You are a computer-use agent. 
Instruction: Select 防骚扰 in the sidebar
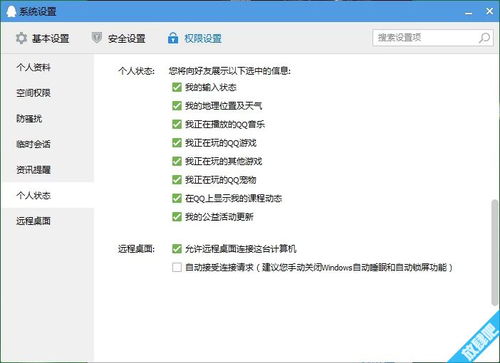point(48,119)
